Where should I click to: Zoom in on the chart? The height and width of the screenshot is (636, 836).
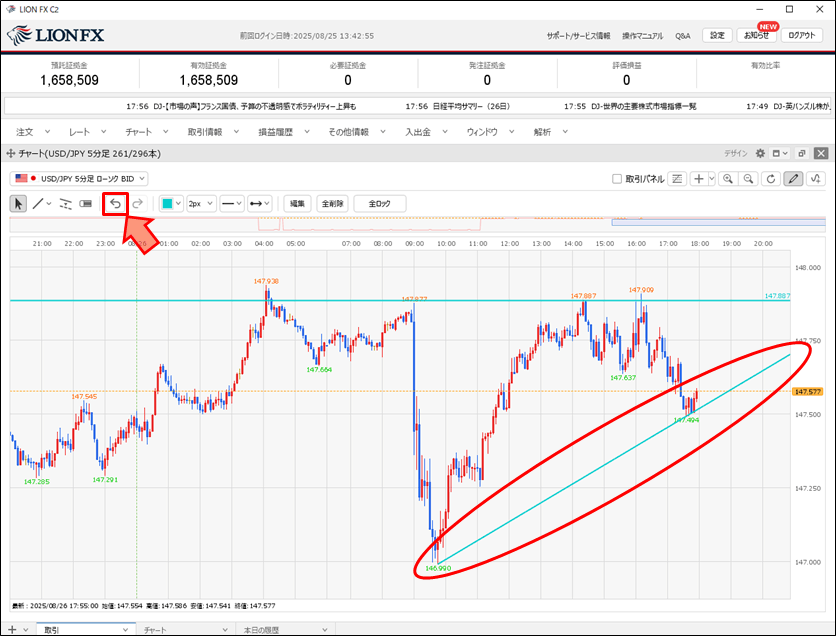(x=728, y=179)
